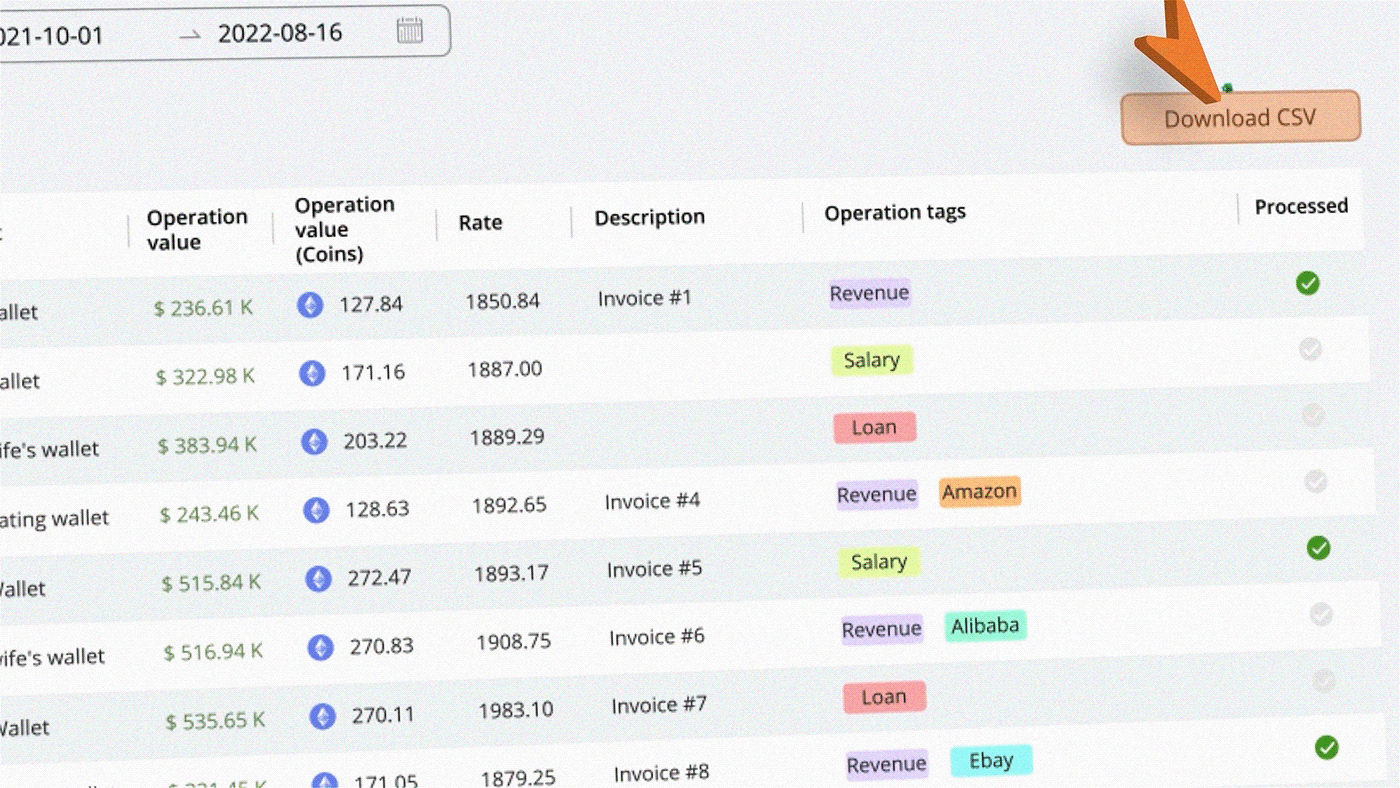Sort by the Operation tags column header
The height and width of the screenshot is (788, 1400).
pos(895,213)
